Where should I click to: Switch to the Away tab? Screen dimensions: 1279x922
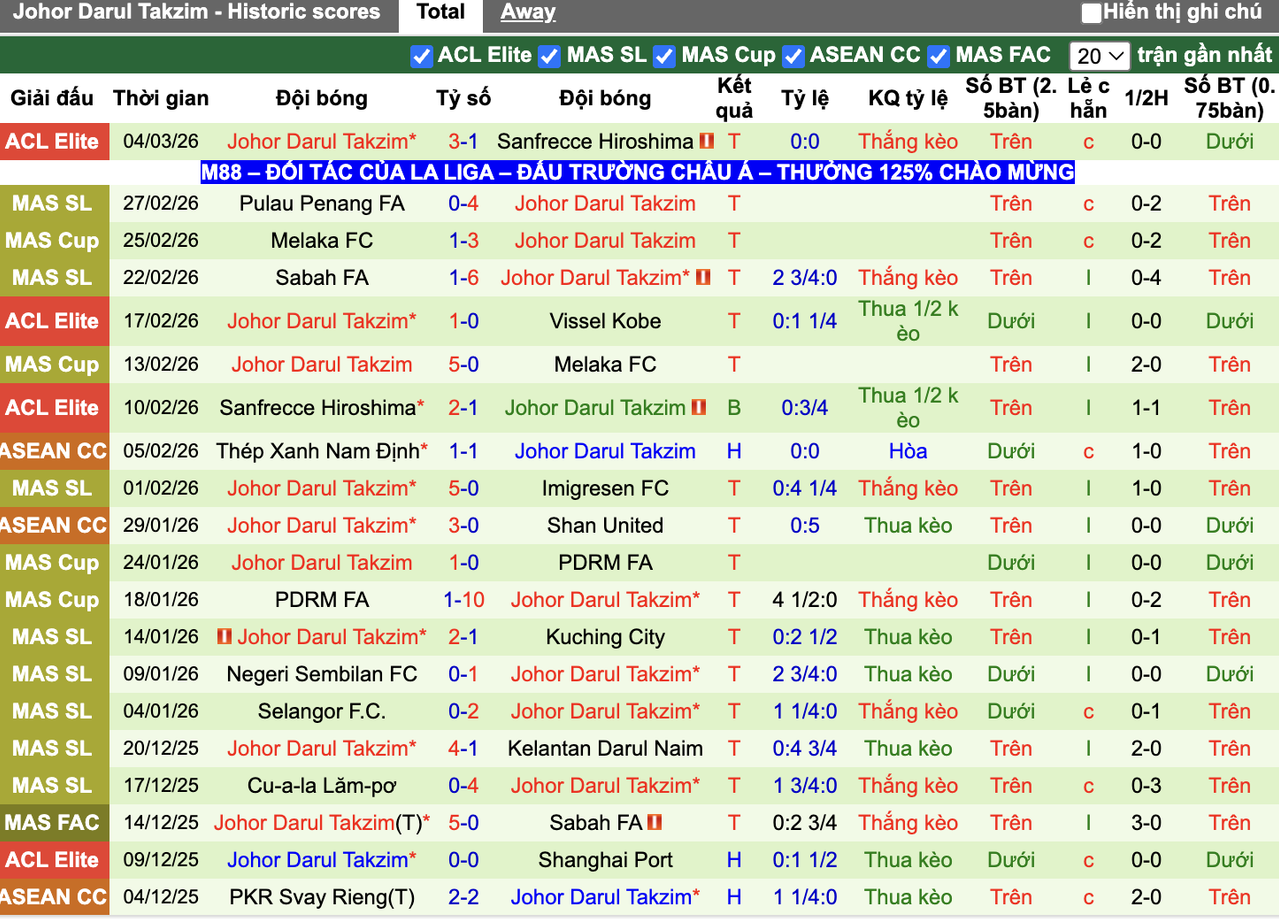pyautogui.click(x=528, y=13)
